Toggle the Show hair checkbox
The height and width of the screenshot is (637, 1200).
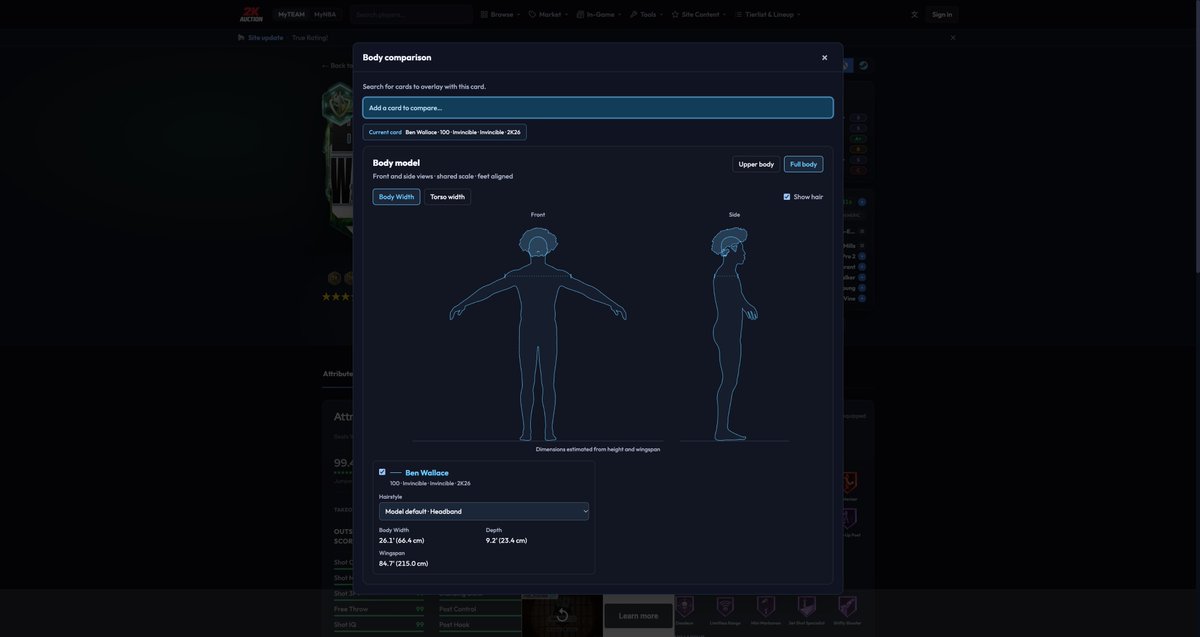pyautogui.click(x=787, y=197)
